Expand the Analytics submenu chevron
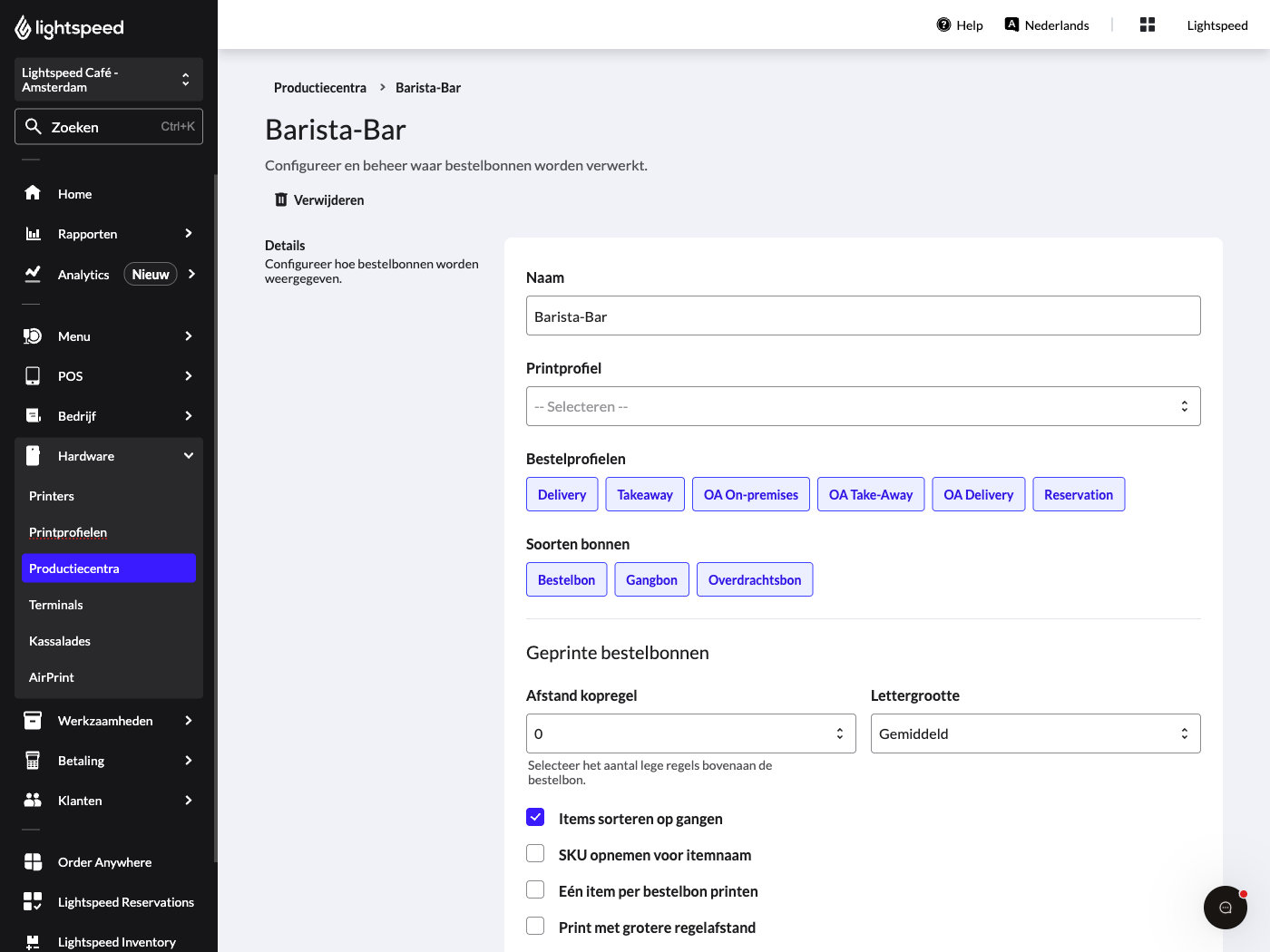Screen dimensions: 1270x952 point(191,274)
